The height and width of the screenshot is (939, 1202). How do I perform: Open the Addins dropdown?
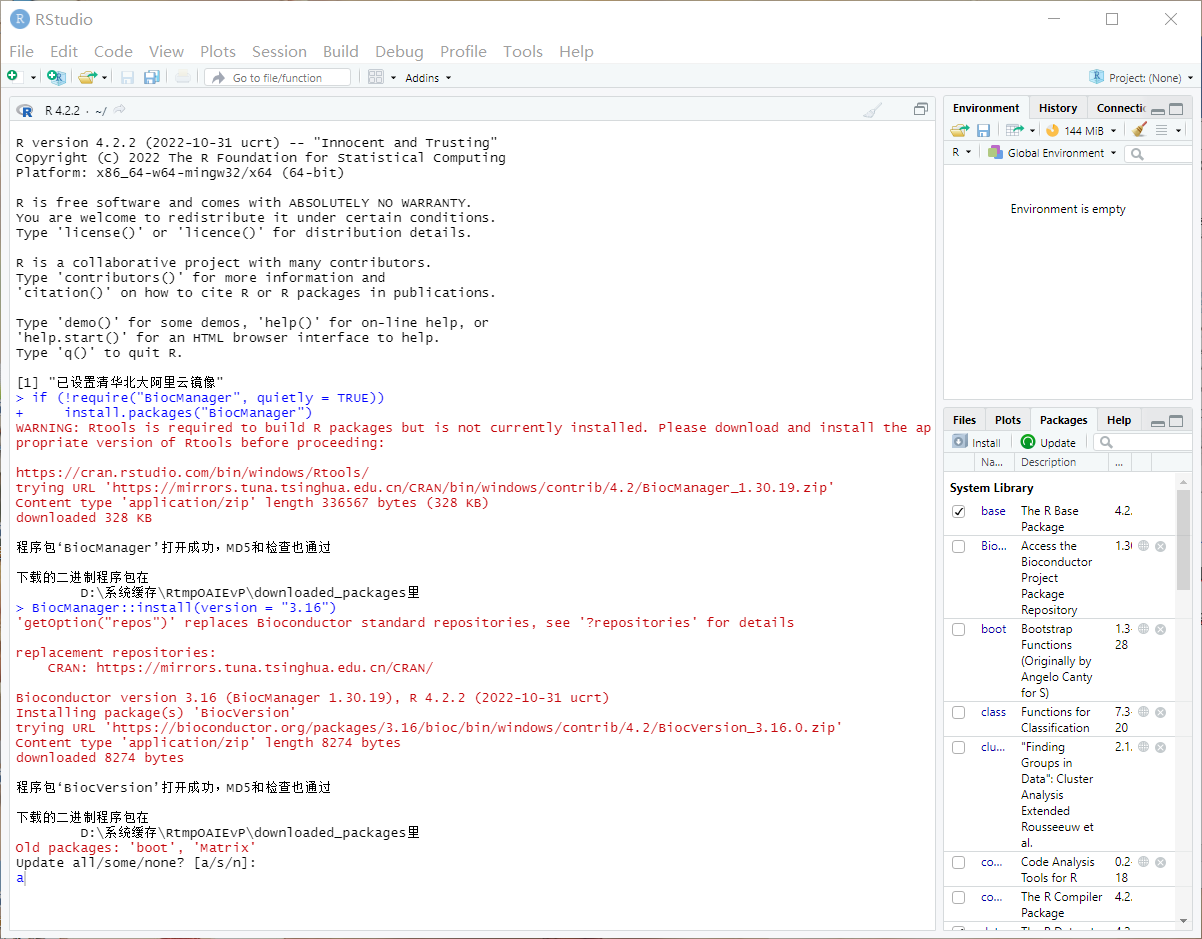428,78
